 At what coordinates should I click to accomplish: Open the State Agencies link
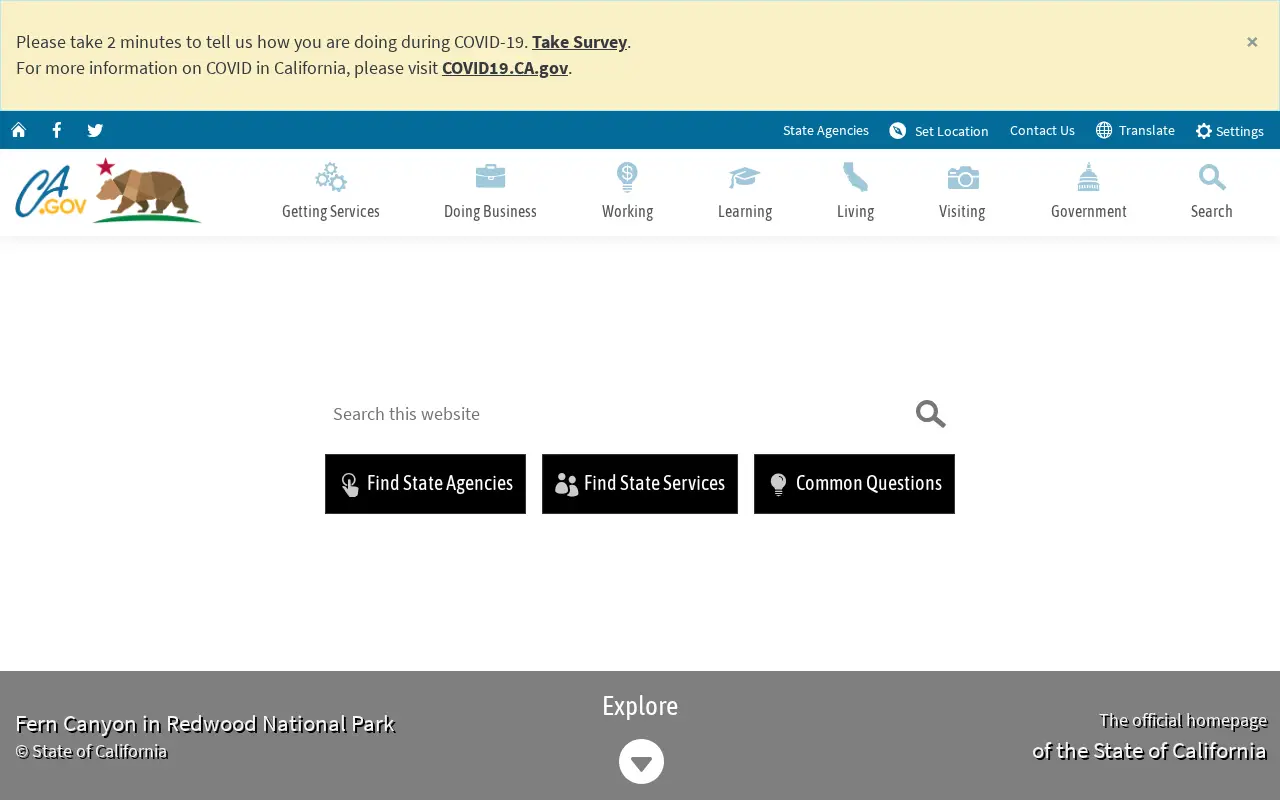[x=826, y=131]
